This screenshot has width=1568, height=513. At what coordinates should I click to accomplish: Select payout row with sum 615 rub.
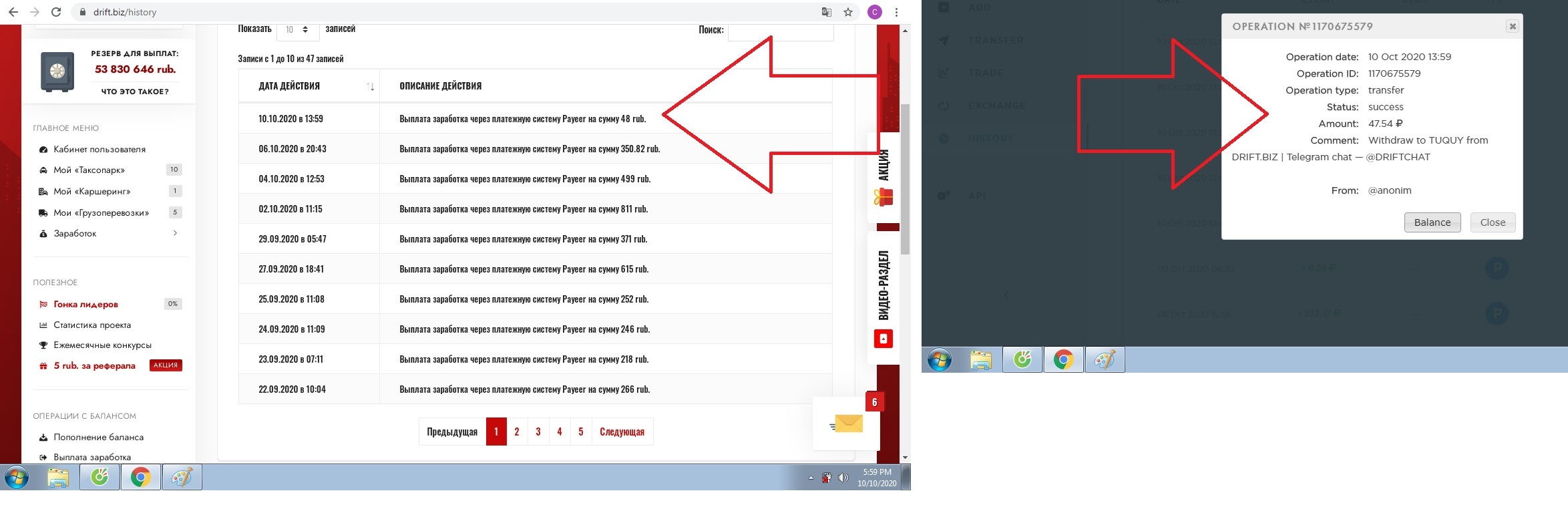tap(535, 269)
